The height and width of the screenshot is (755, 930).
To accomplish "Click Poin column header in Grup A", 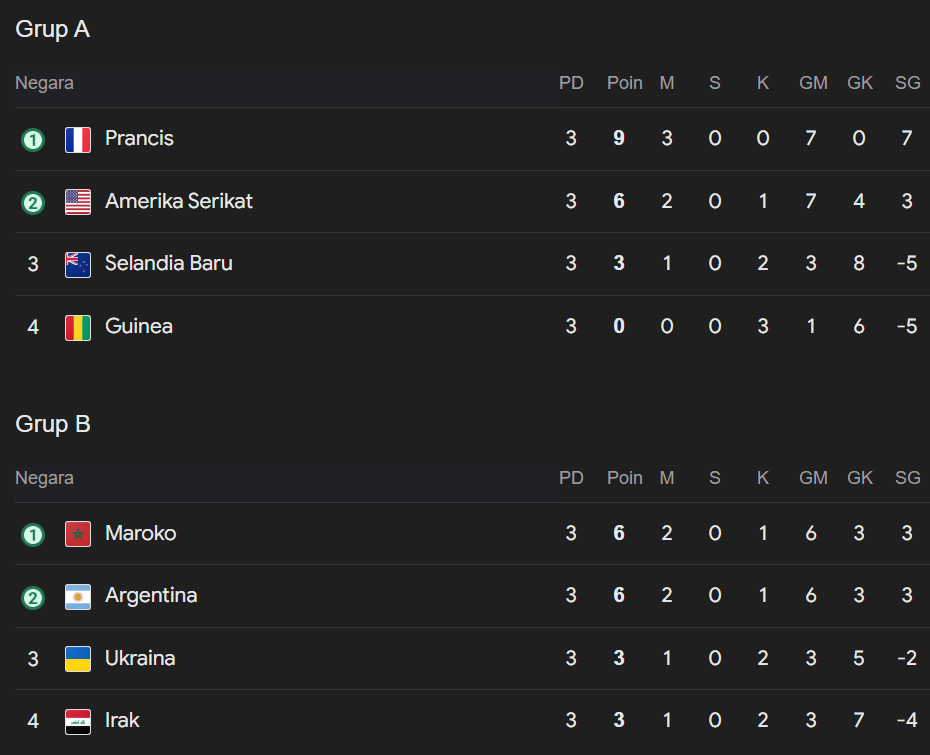I will 625,83.
